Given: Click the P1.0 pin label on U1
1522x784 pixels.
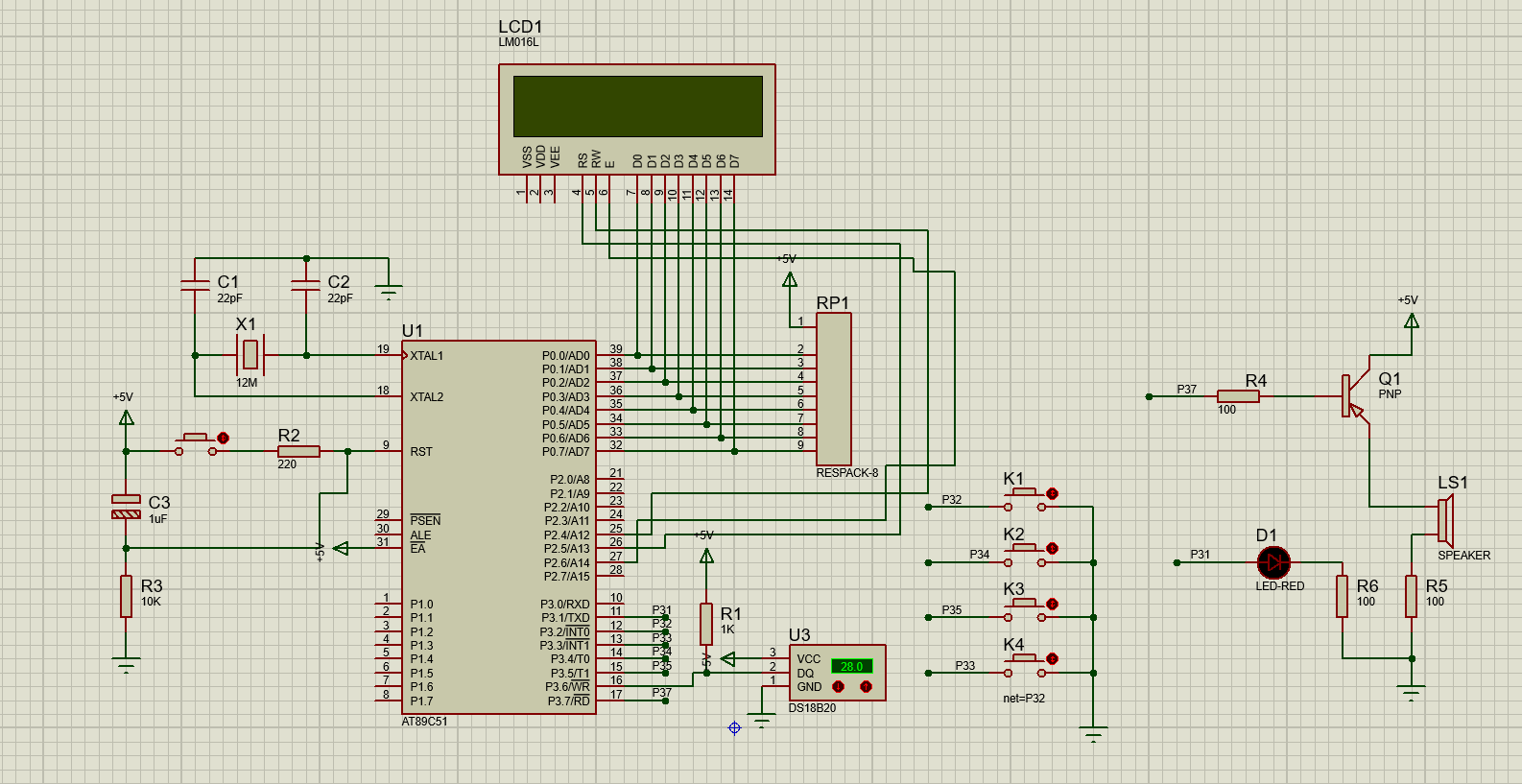Looking at the screenshot, I should 421,605.
